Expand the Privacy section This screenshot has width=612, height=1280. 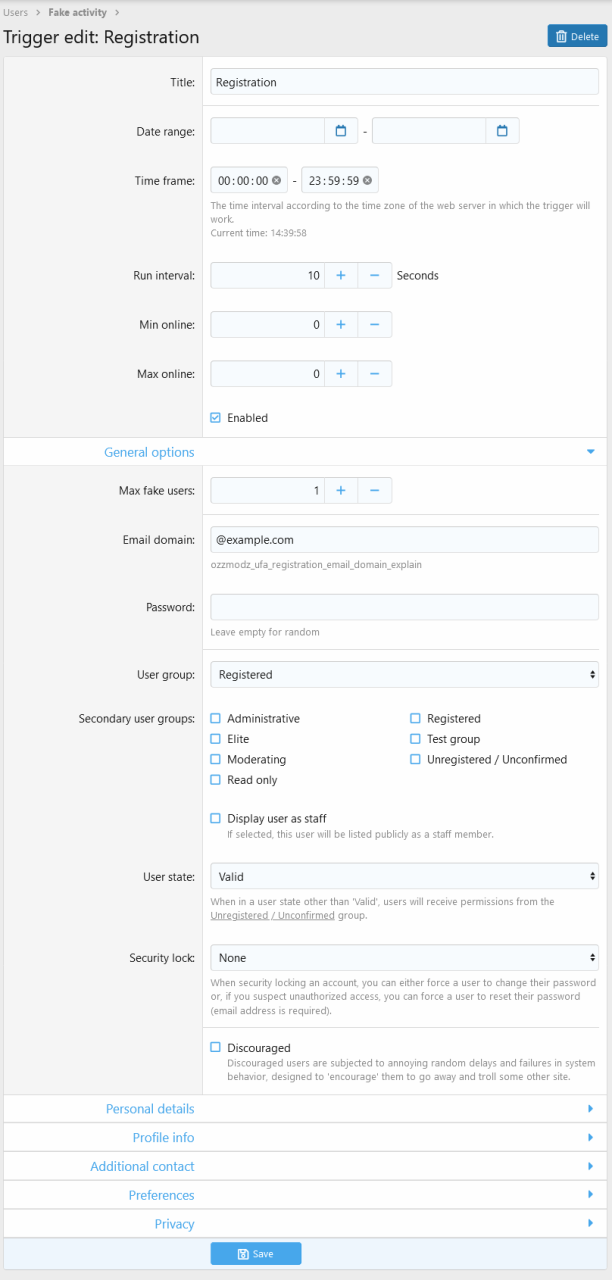(x=174, y=1224)
